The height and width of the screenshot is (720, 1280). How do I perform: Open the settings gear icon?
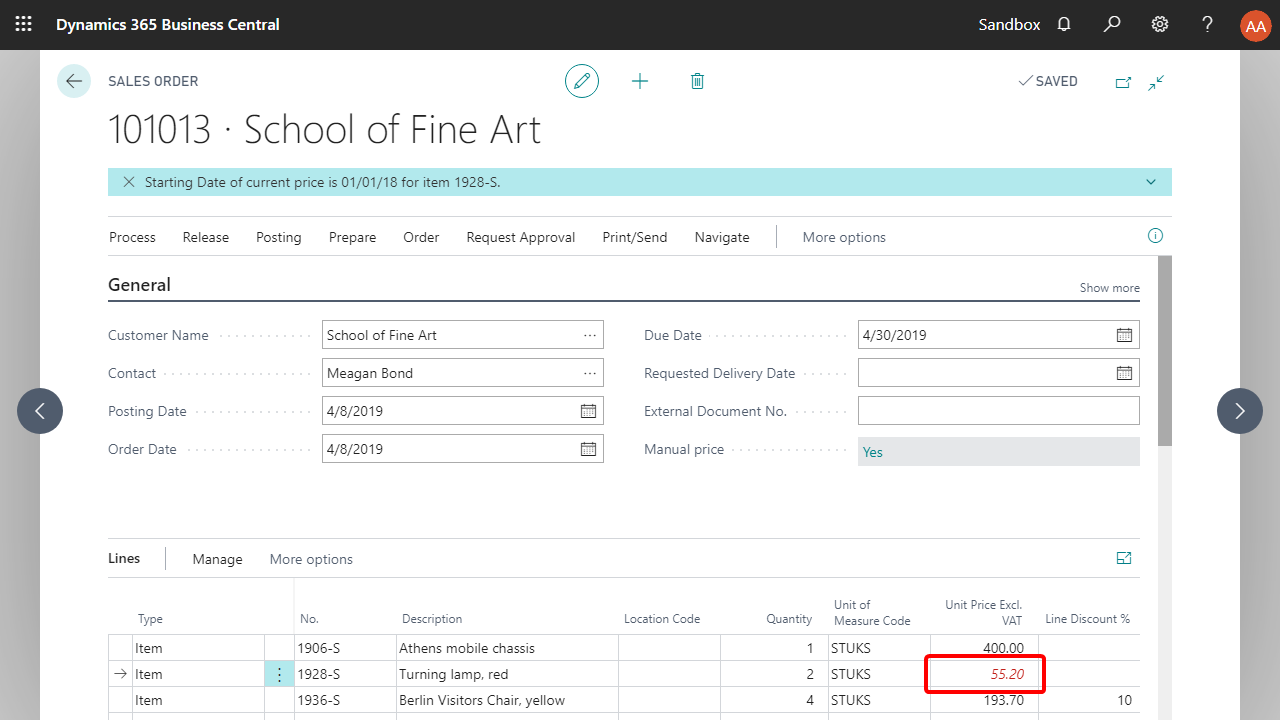tap(1160, 24)
